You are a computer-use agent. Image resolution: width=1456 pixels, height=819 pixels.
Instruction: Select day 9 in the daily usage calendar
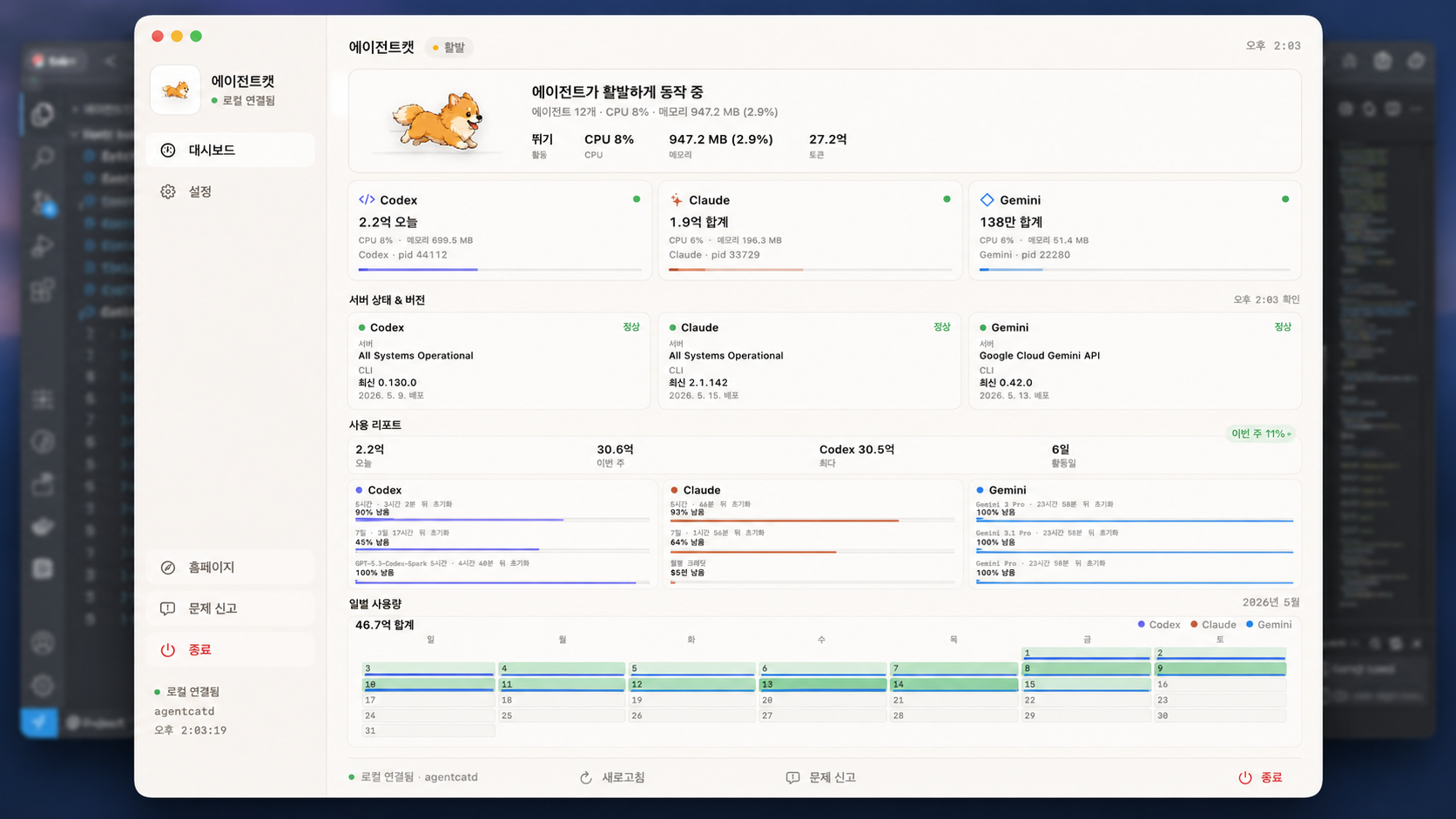click(1220, 669)
